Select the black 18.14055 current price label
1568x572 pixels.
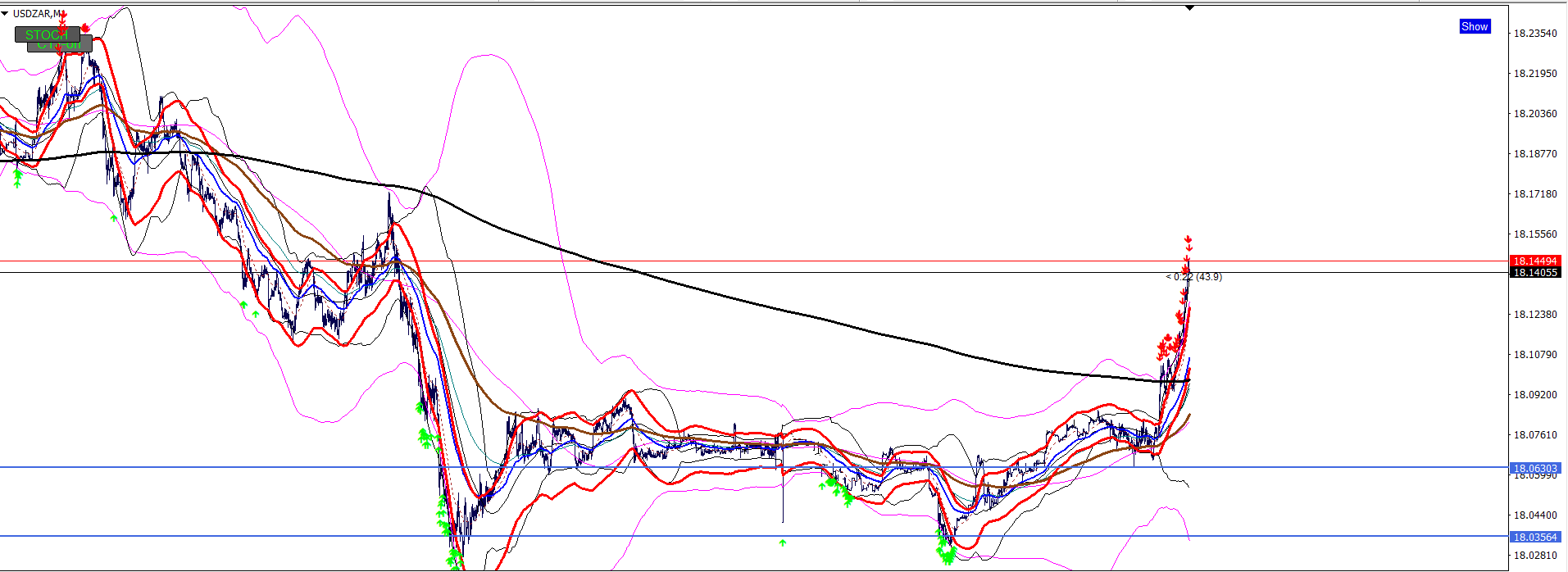click(x=1535, y=273)
